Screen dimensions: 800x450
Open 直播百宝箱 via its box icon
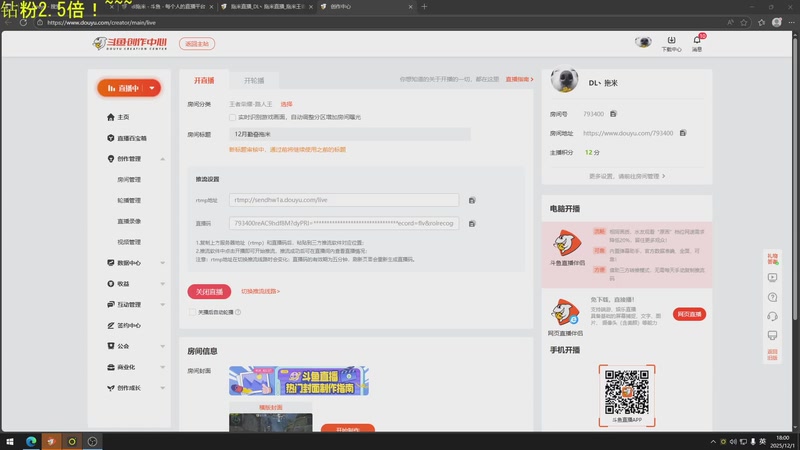[111, 138]
